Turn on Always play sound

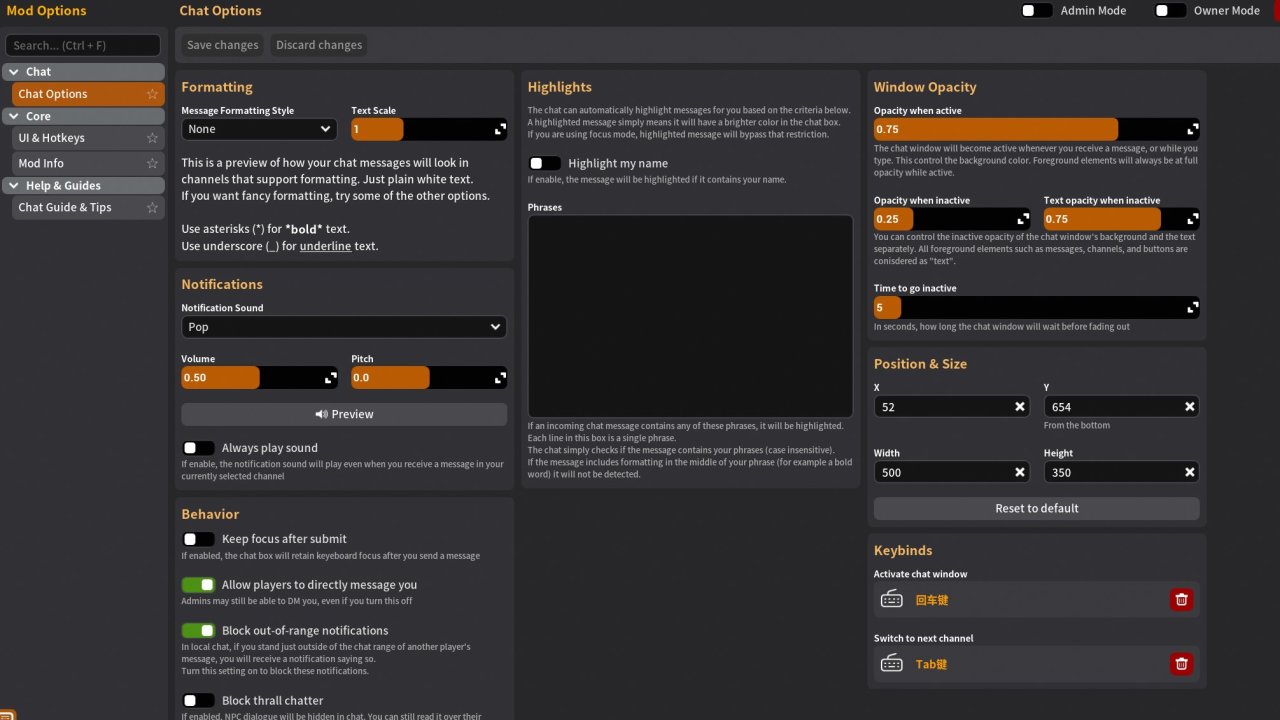198,448
